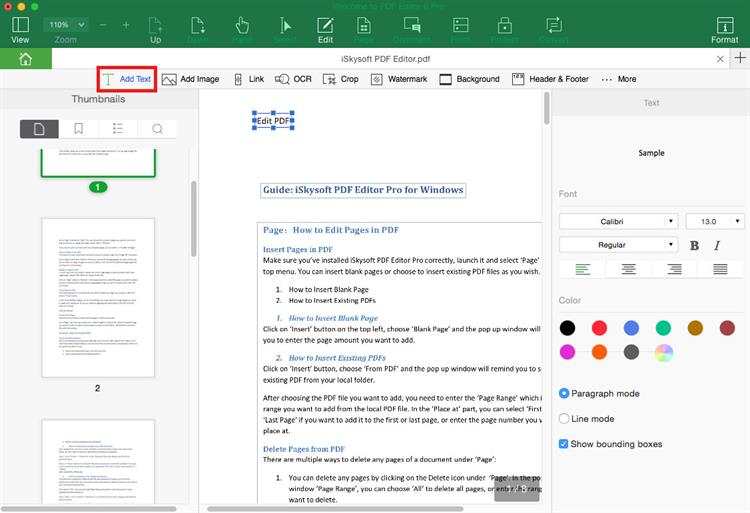
Task: Click Add Text in edit bar
Action: (127, 79)
